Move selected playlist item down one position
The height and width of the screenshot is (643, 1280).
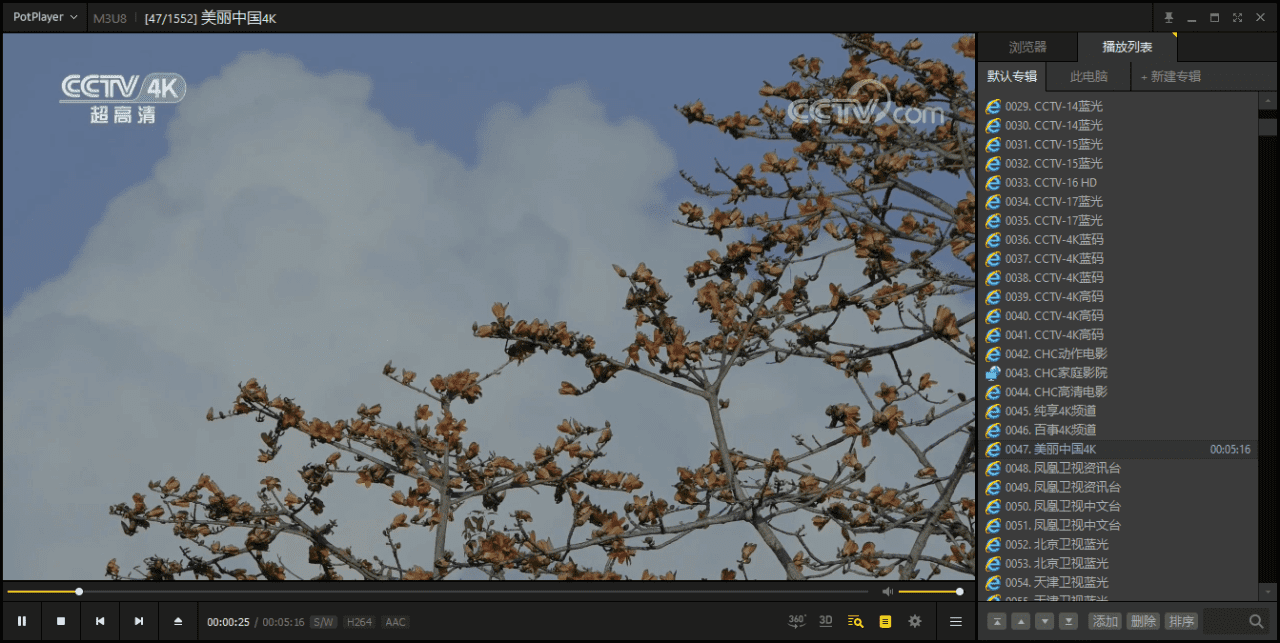(1045, 621)
